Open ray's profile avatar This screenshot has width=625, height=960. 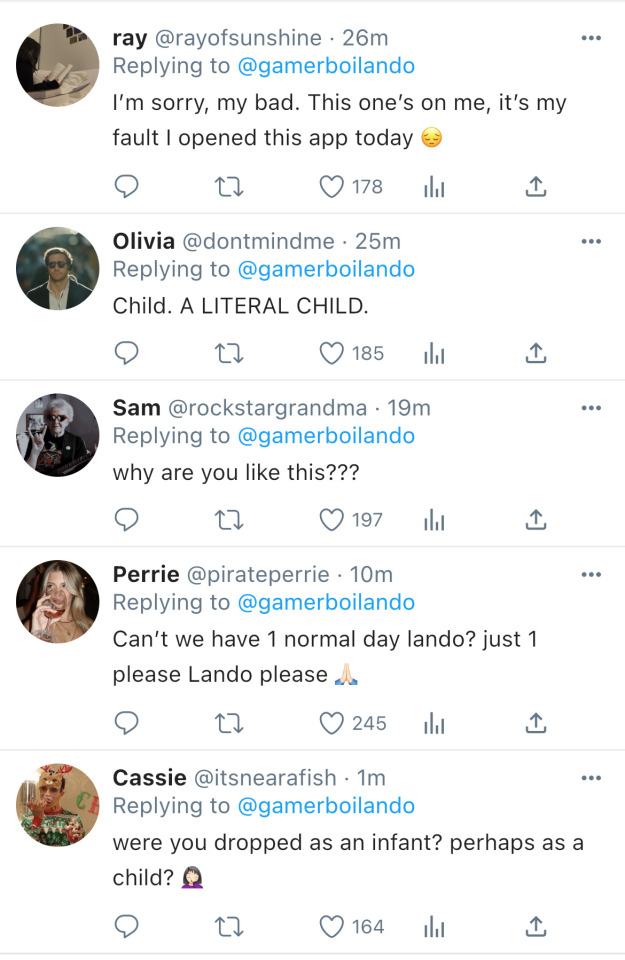point(58,64)
